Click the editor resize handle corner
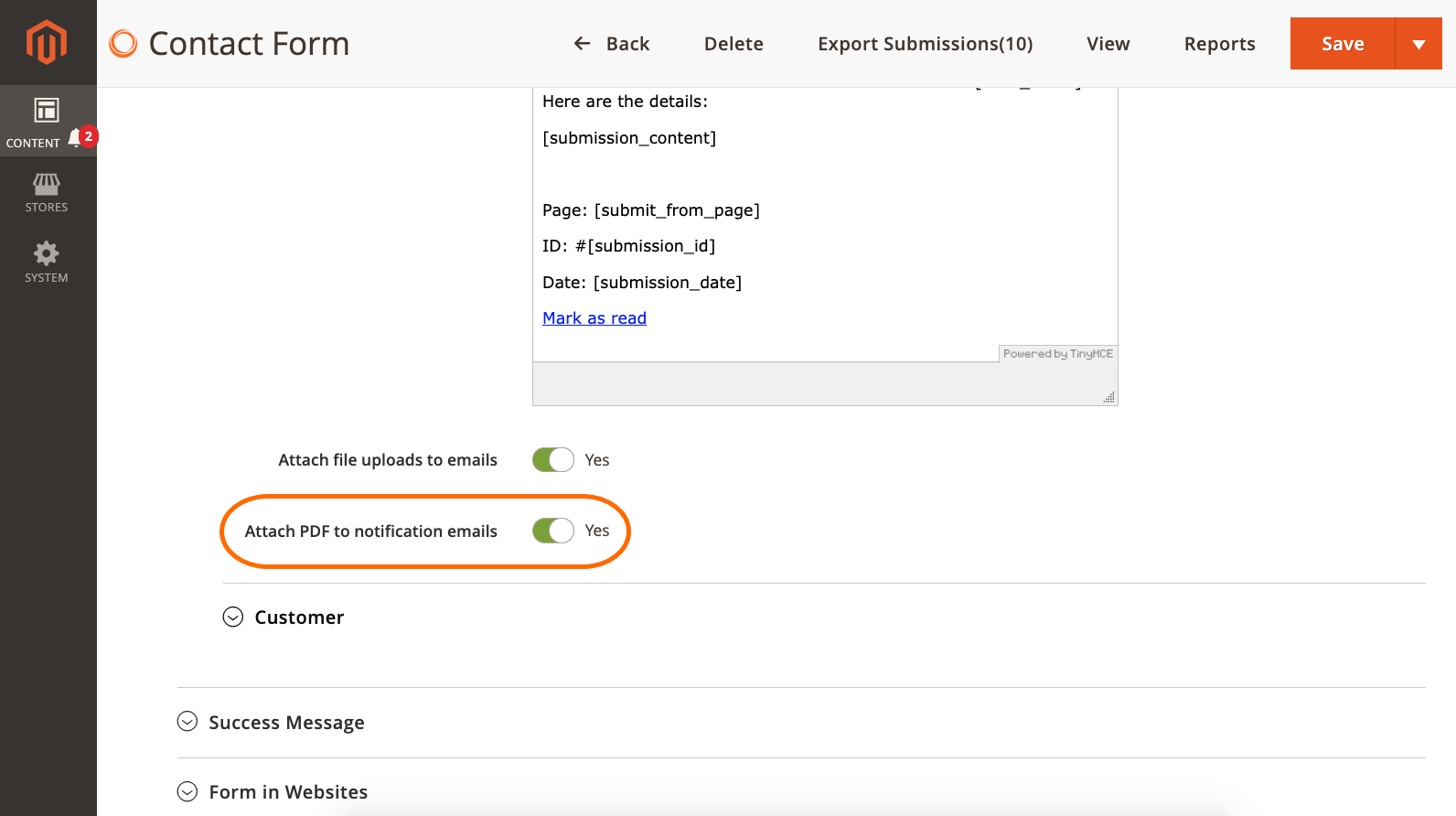The width and height of the screenshot is (1456, 816). point(1108,397)
